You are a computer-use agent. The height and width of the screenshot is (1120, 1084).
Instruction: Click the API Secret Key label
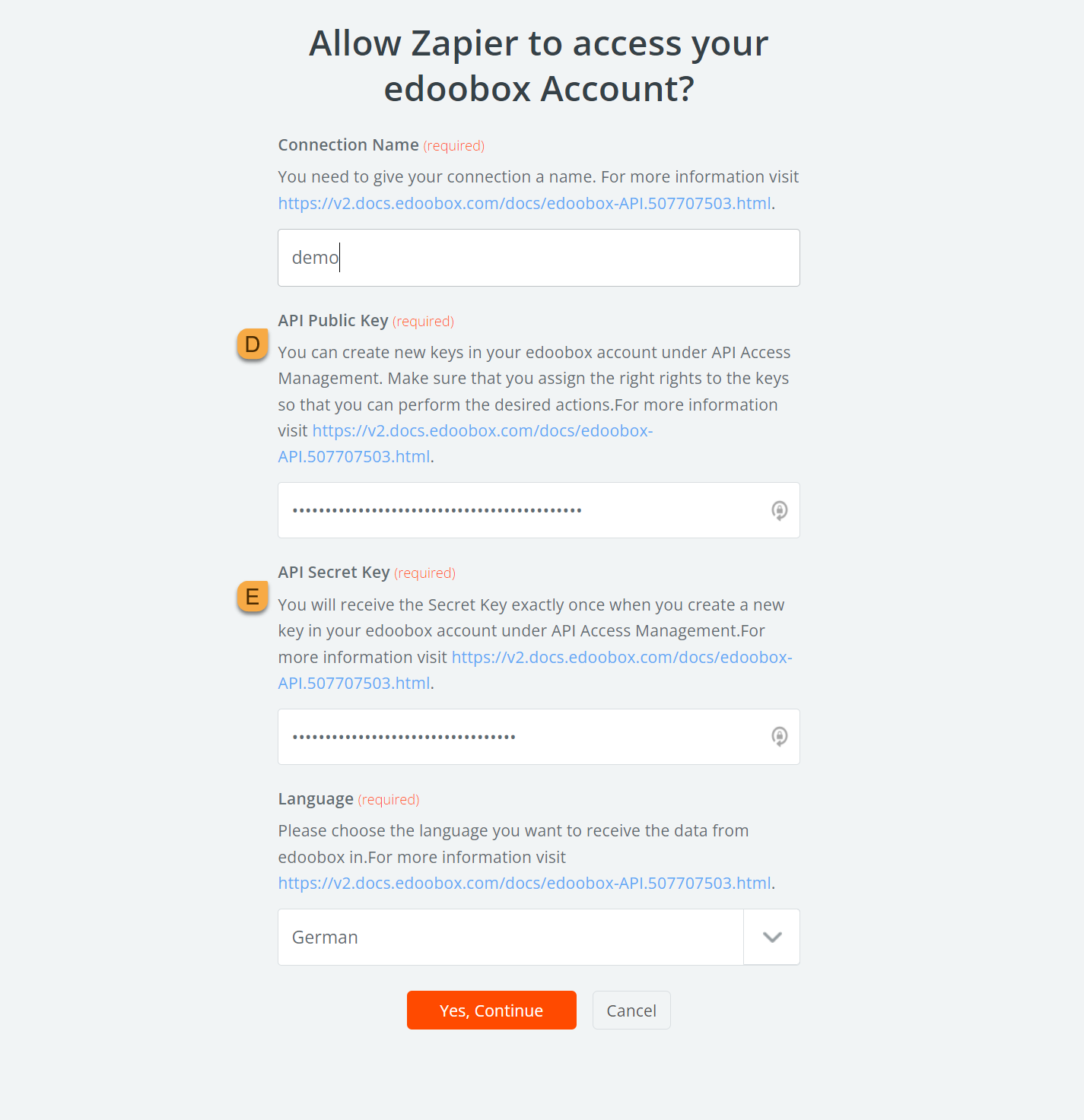pos(333,572)
